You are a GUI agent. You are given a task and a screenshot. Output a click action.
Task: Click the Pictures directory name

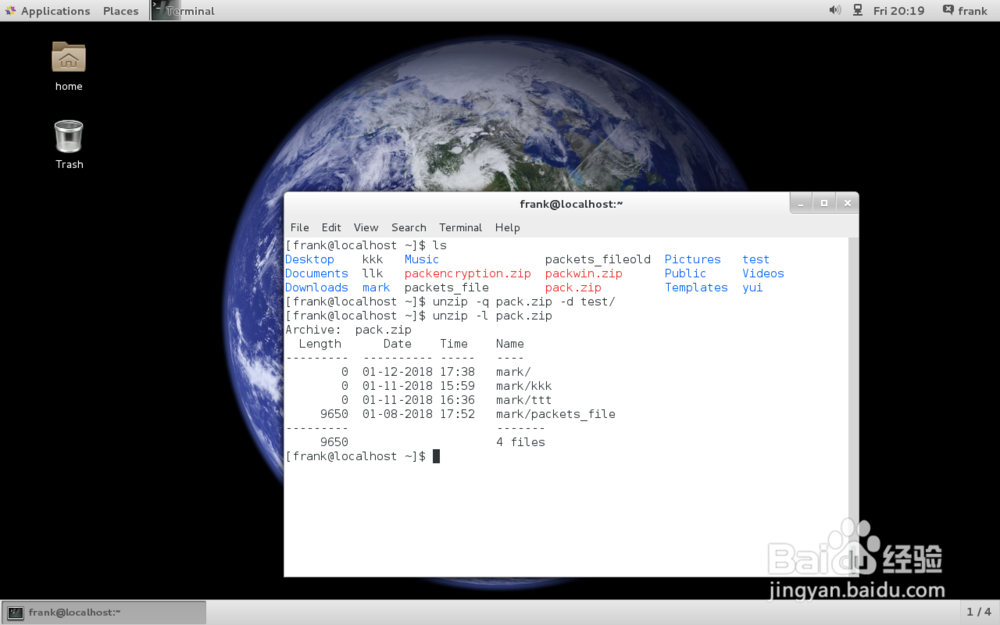point(693,260)
